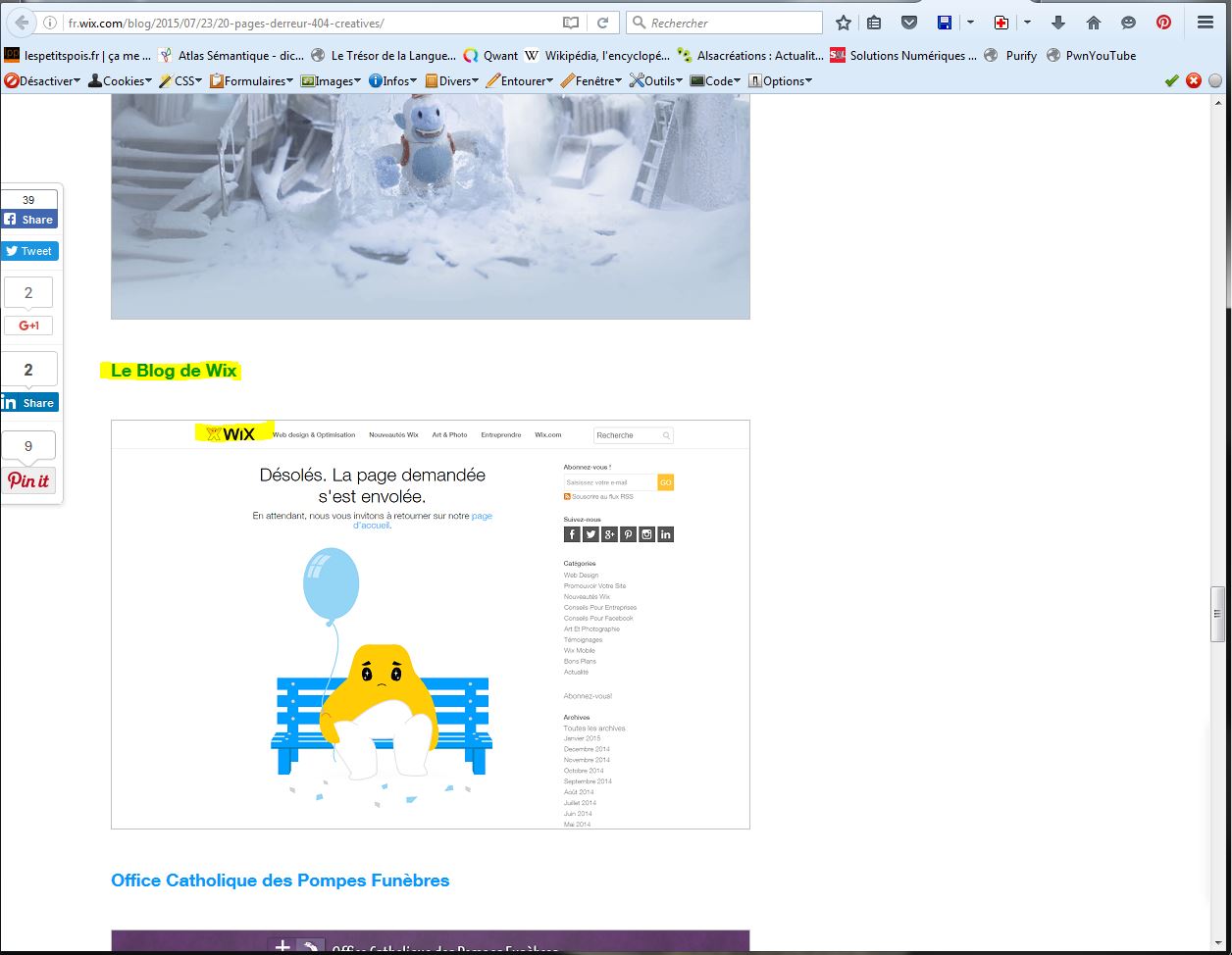Click the Facebook Share button

pos(29,220)
